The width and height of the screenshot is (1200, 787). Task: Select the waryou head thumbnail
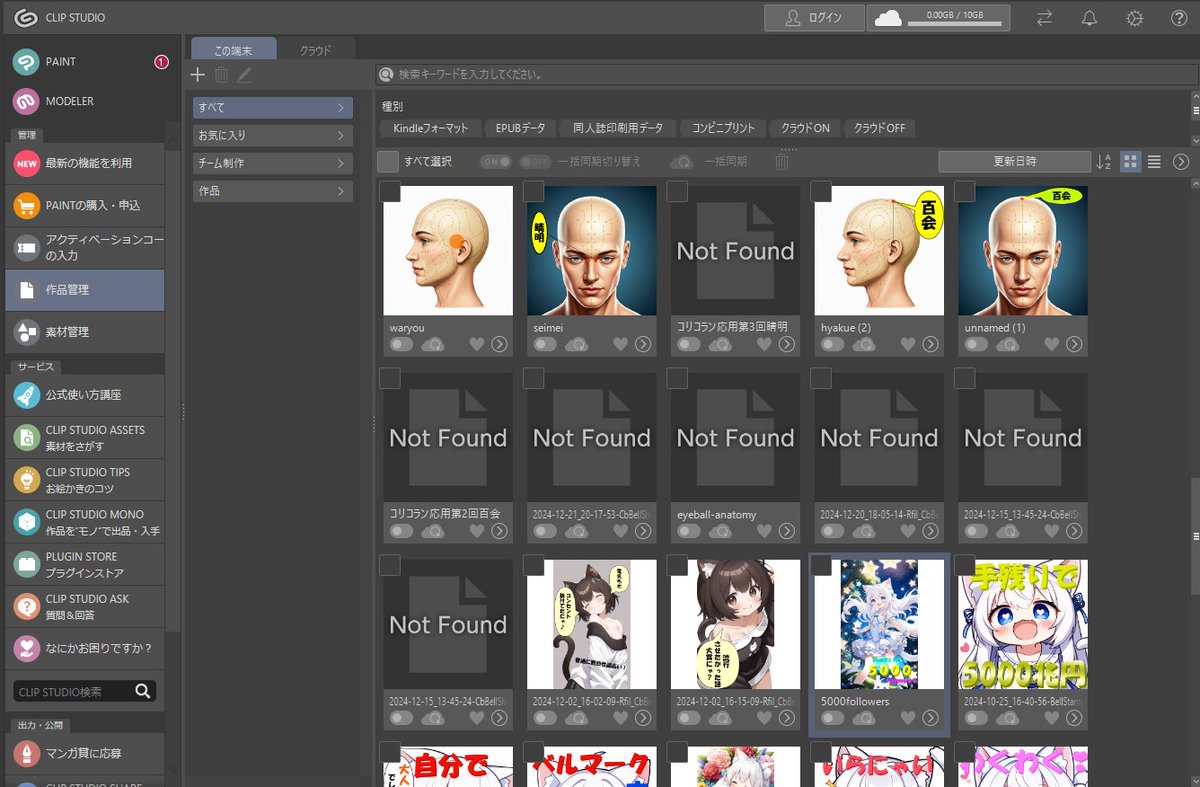coord(448,250)
